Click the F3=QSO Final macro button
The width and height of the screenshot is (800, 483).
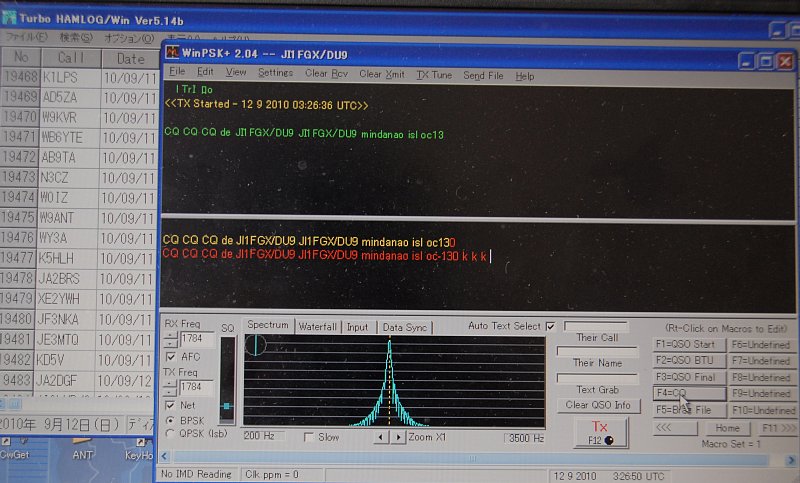coord(689,377)
